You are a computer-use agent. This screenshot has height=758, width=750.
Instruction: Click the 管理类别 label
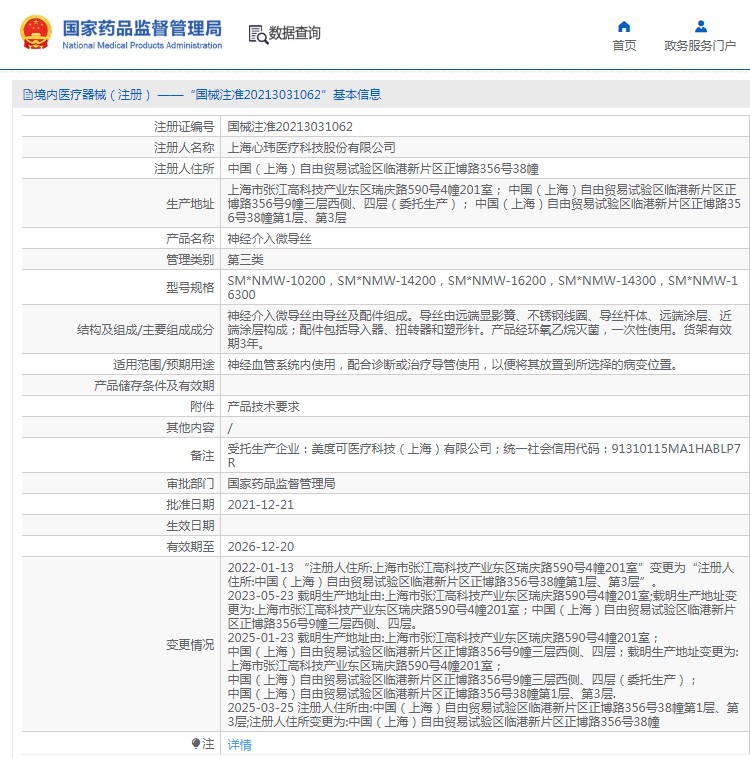click(x=190, y=260)
